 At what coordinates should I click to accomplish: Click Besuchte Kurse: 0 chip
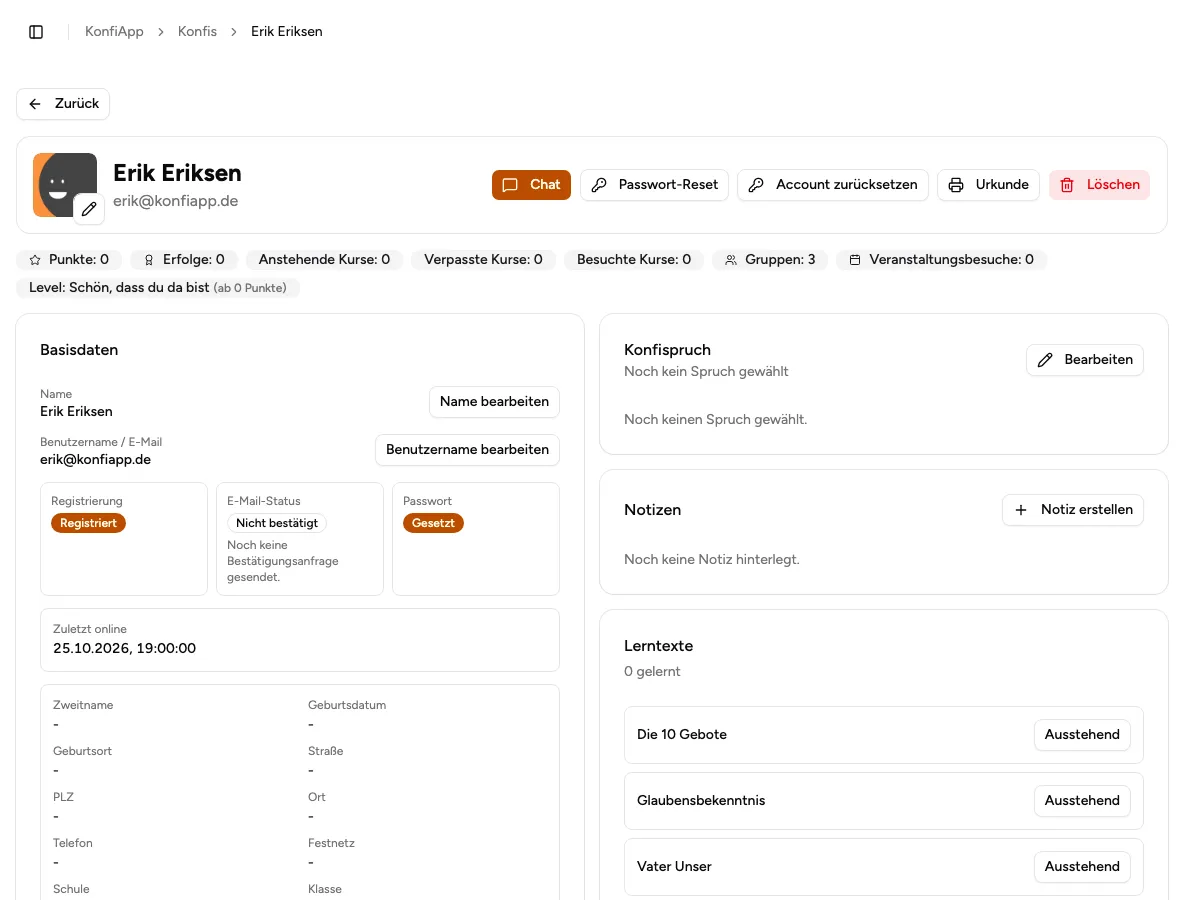[x=634, y=260]
